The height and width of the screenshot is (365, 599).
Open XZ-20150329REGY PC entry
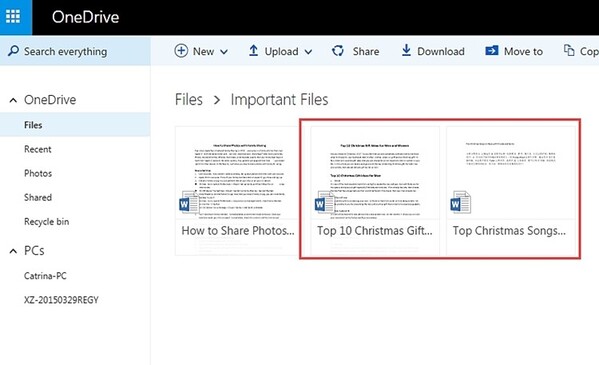61,300
